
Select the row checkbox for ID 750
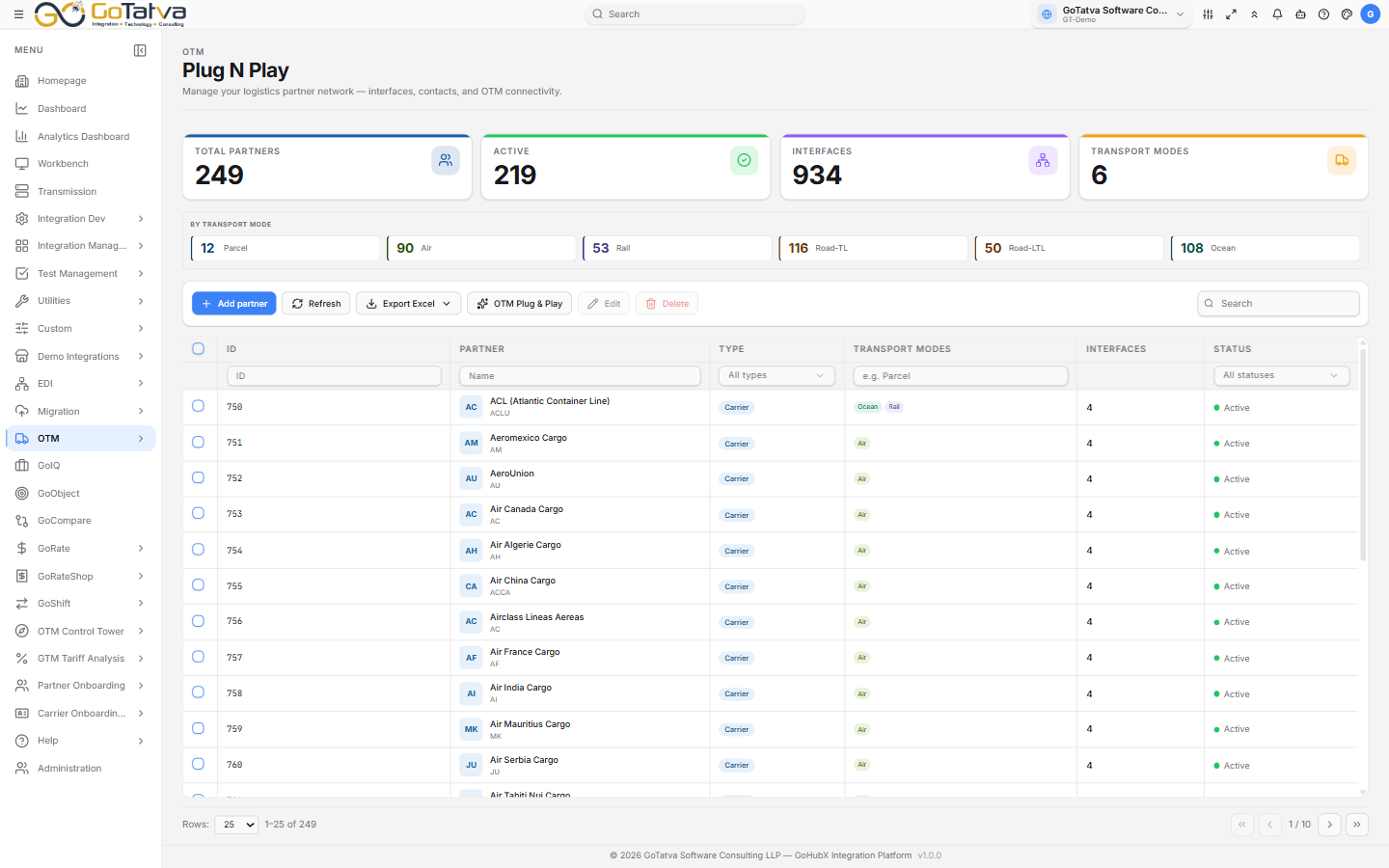click(198, 406)
